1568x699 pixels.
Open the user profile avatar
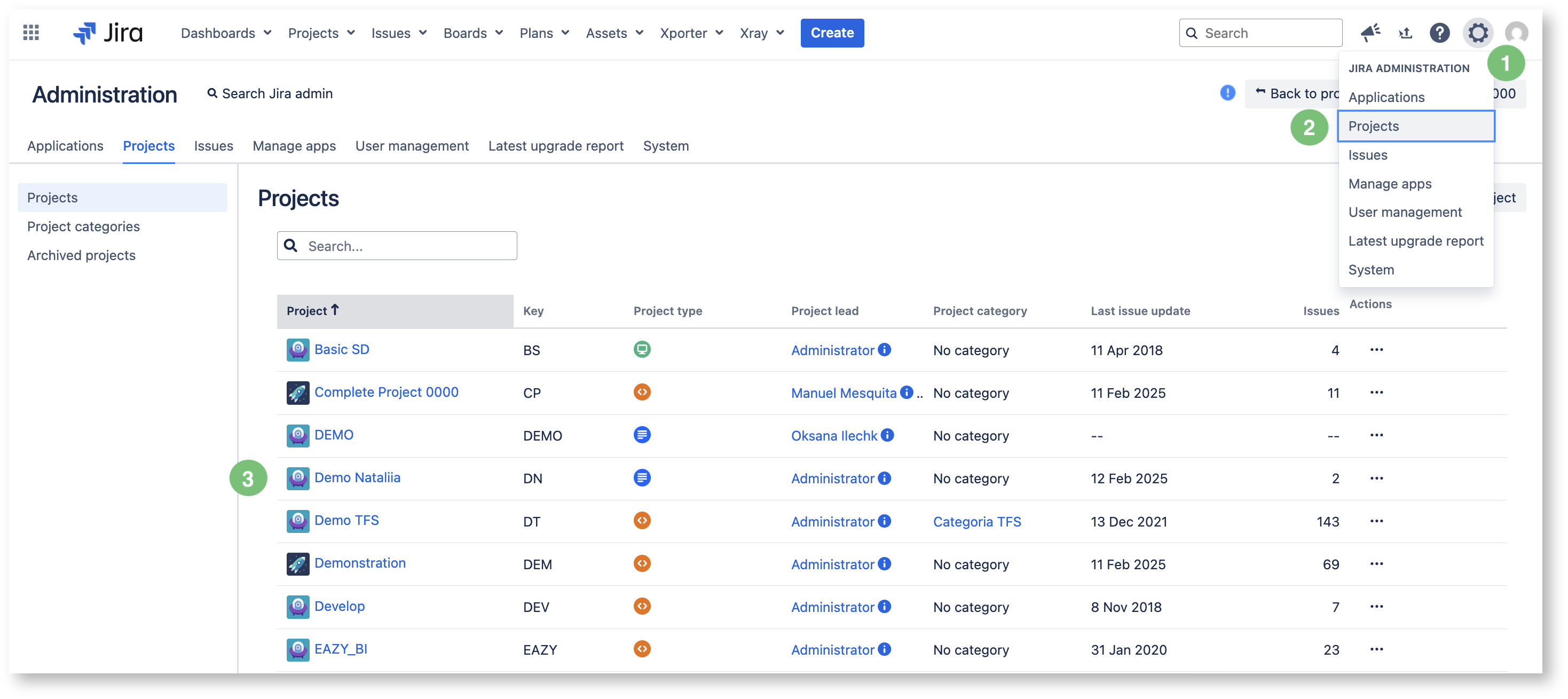(x=1516, y=33)
